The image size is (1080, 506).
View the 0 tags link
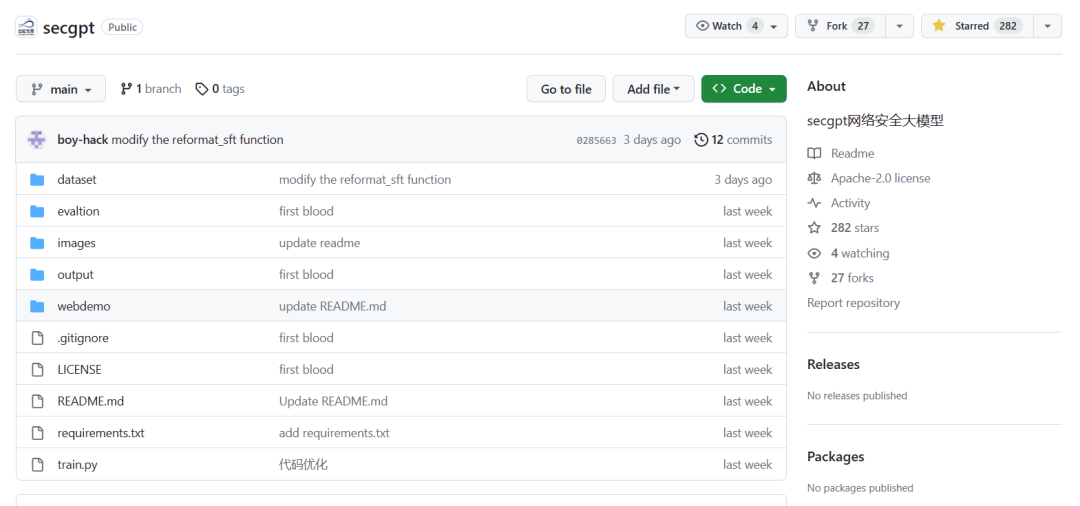tap(220, 89)
